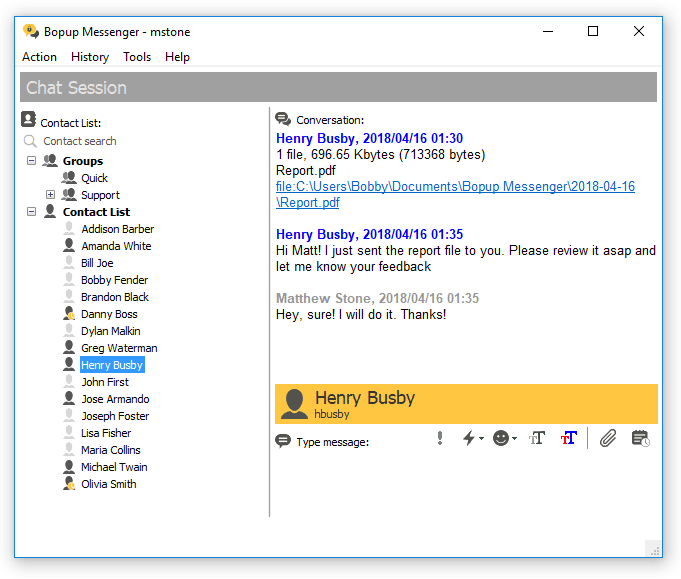Select contact Amanda White
This screenshot has height=579, width=681.
point(116,246)
